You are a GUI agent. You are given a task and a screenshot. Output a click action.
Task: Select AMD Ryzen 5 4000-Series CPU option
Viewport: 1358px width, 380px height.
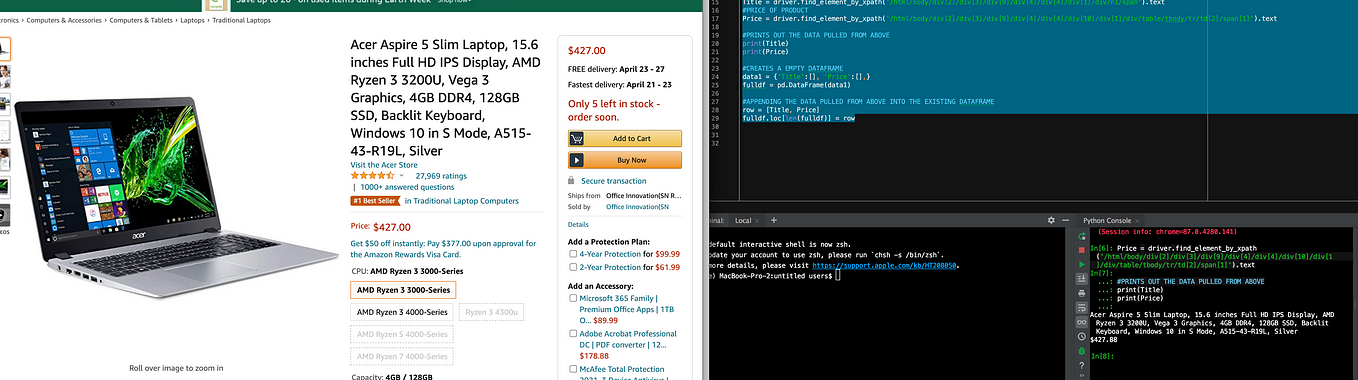click(x=403, y=334)
